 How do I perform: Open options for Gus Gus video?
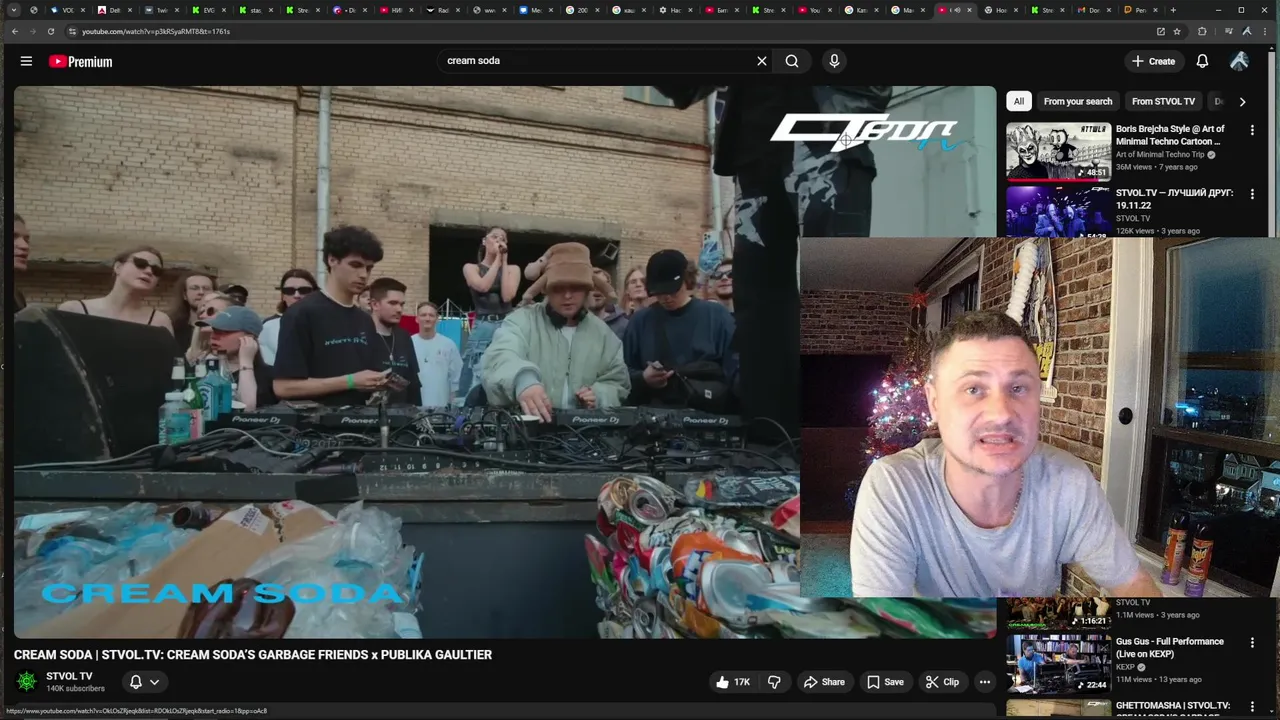[1252, 643]
